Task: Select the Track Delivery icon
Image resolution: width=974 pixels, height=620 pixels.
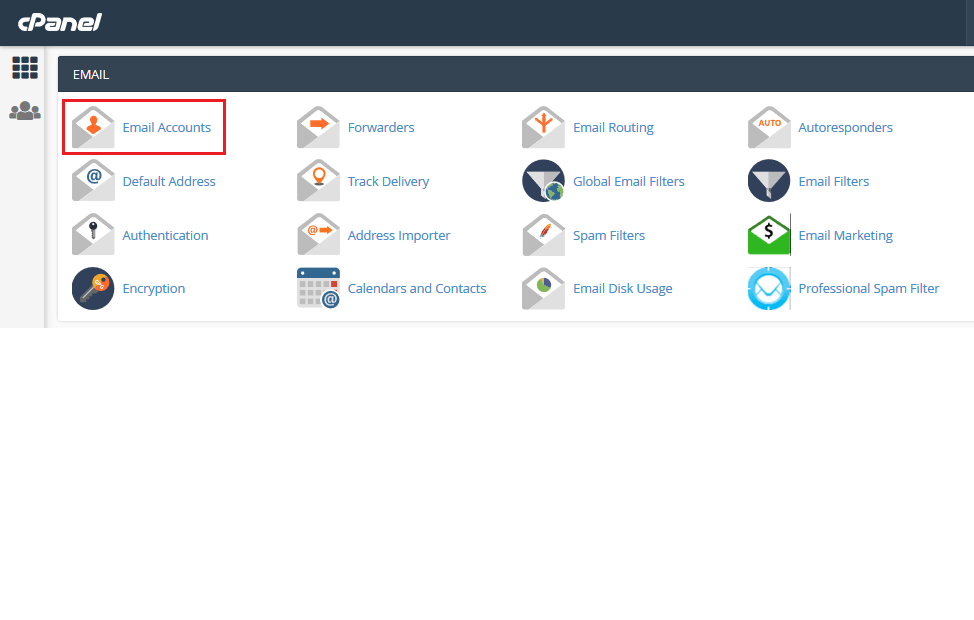Action: point(318,181)
